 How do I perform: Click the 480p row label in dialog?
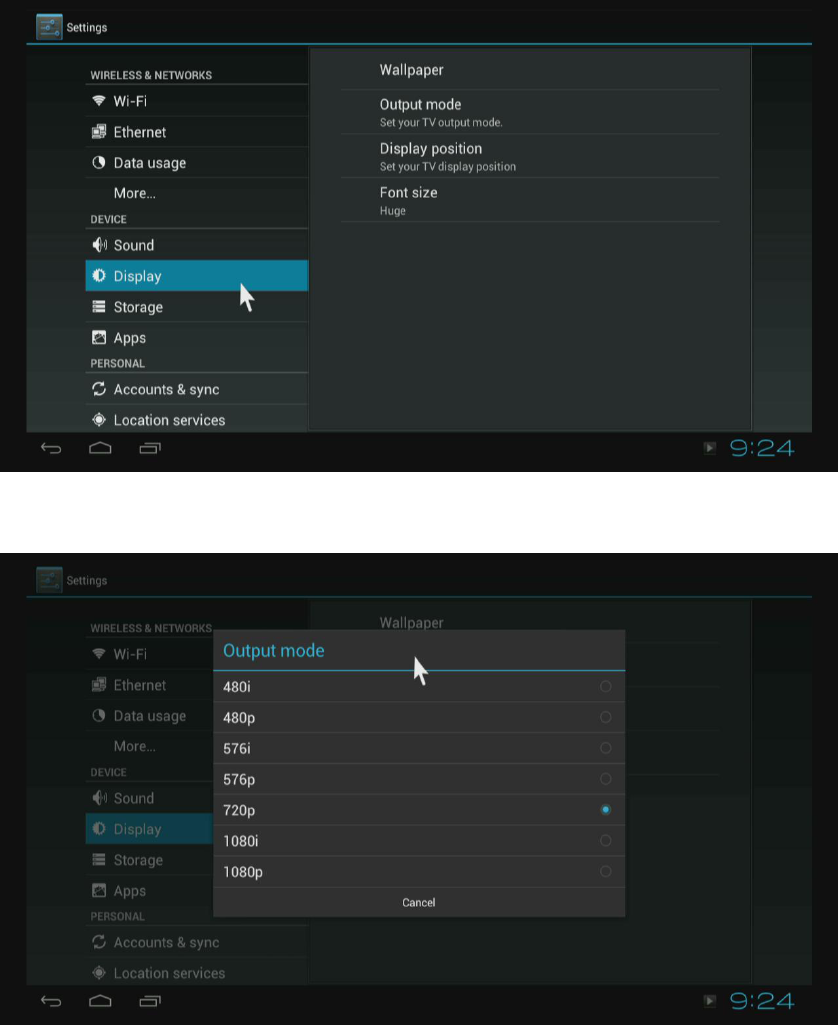(239, 718)
